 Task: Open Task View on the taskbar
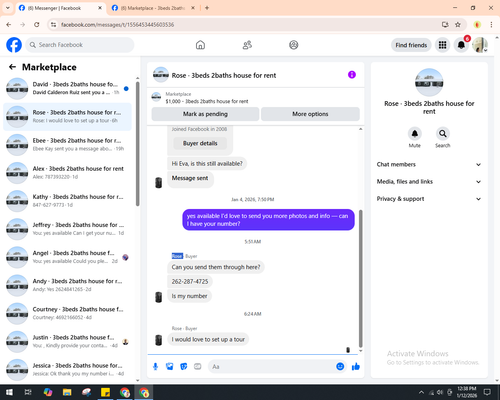point(28,392)
